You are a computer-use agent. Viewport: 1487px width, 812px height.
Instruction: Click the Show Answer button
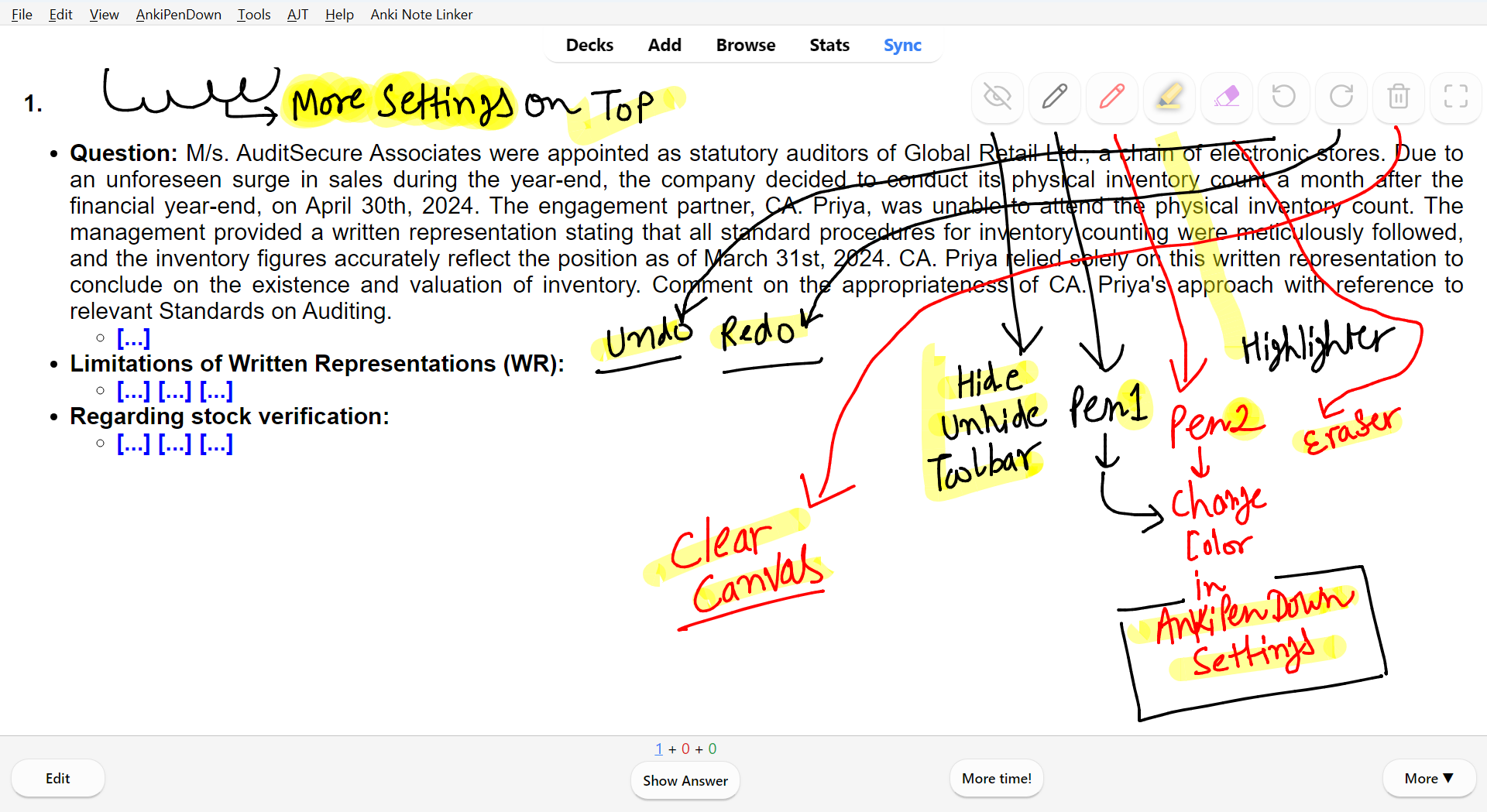(685, 780)
